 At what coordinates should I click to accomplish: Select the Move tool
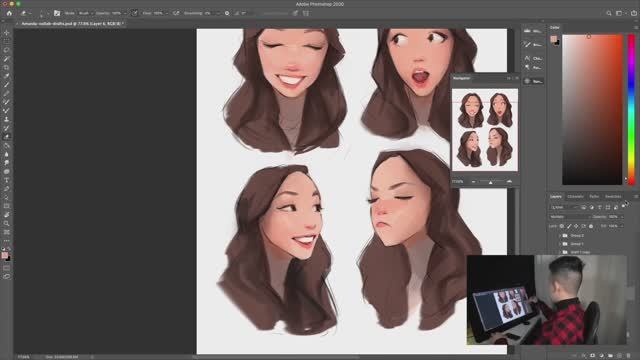(6, 33)
